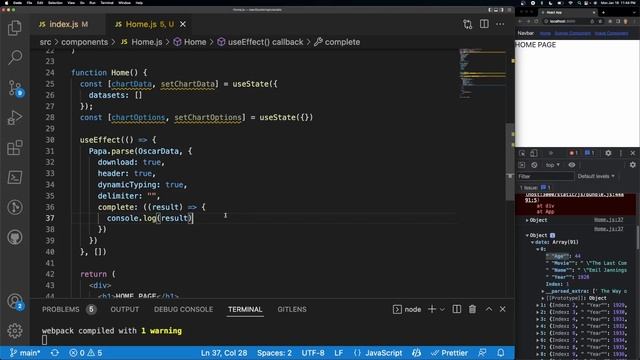Image resolution: width=640 pixels, height=360 pixels.
Task: Close the bottom panel
Action: [502, 309]
